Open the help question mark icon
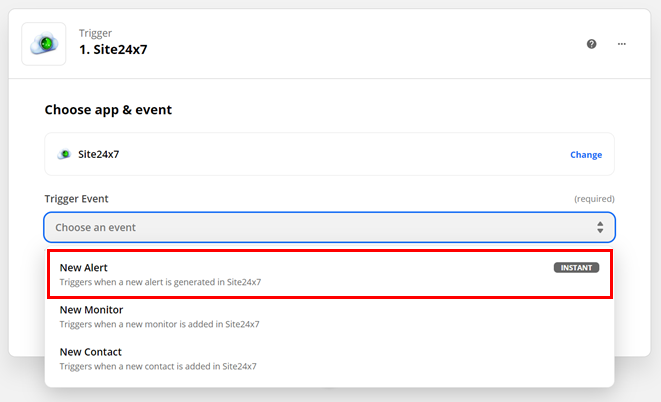The height and width of the screenshot is (402, 661). [x=591, y=44]
